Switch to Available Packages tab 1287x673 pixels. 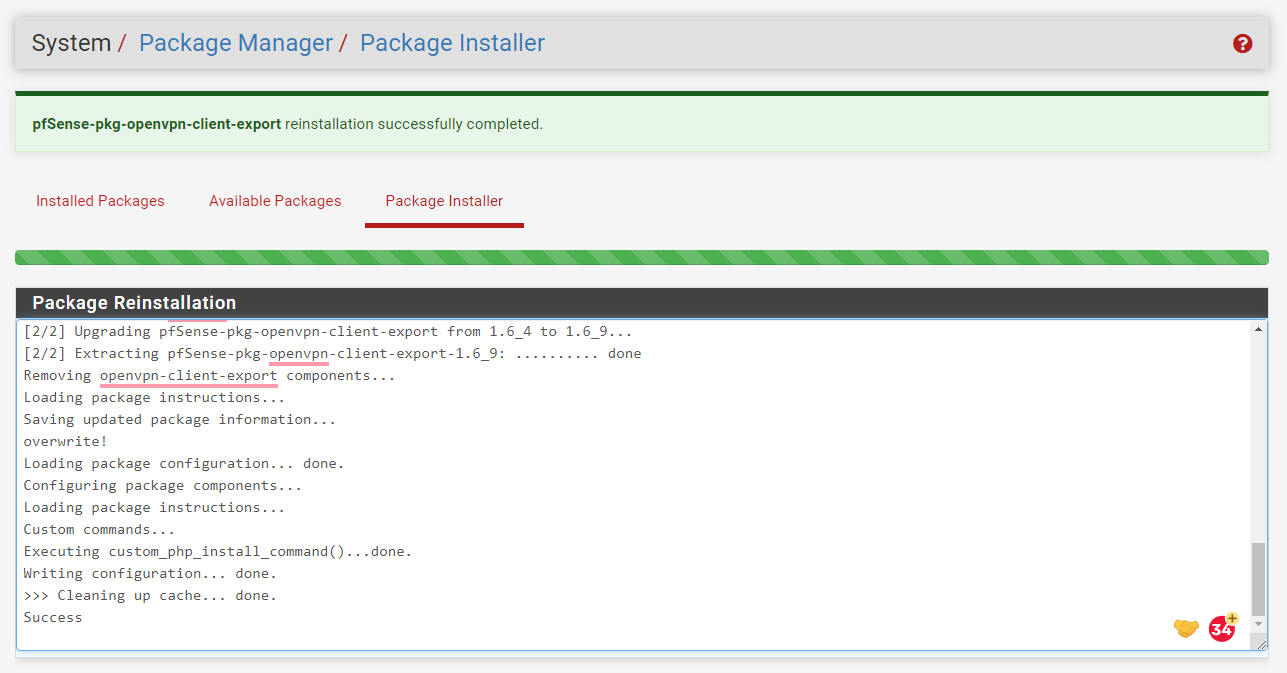pyautogui.click(x=275, y=201)
